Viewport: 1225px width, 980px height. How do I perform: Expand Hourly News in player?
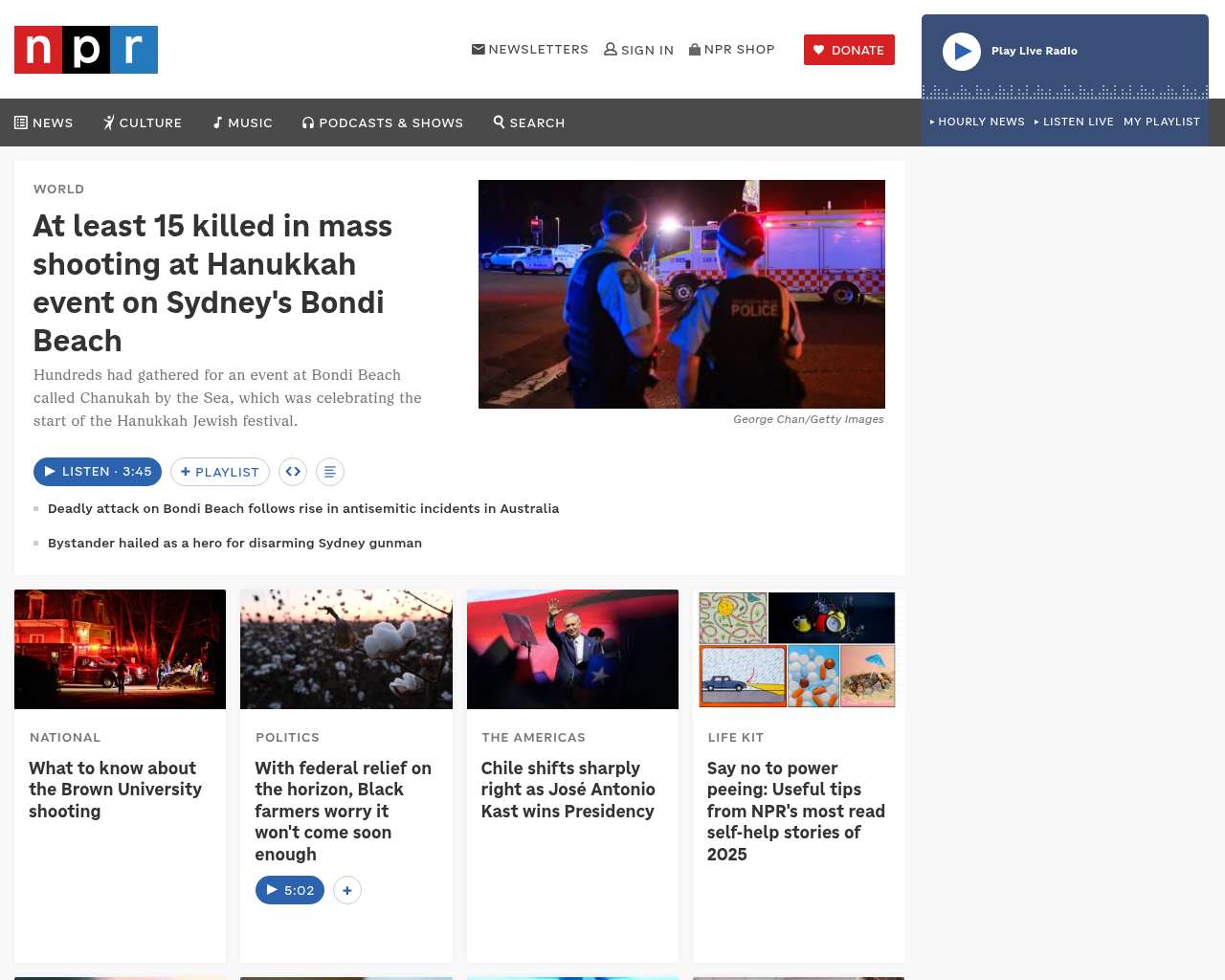pyautogui.click(x=977, y=122)
